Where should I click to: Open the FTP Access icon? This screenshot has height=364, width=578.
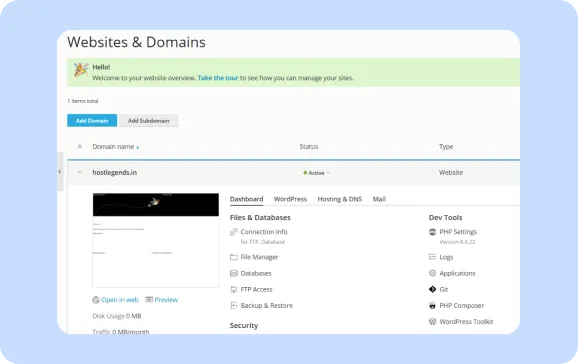(x=233, y=290)
